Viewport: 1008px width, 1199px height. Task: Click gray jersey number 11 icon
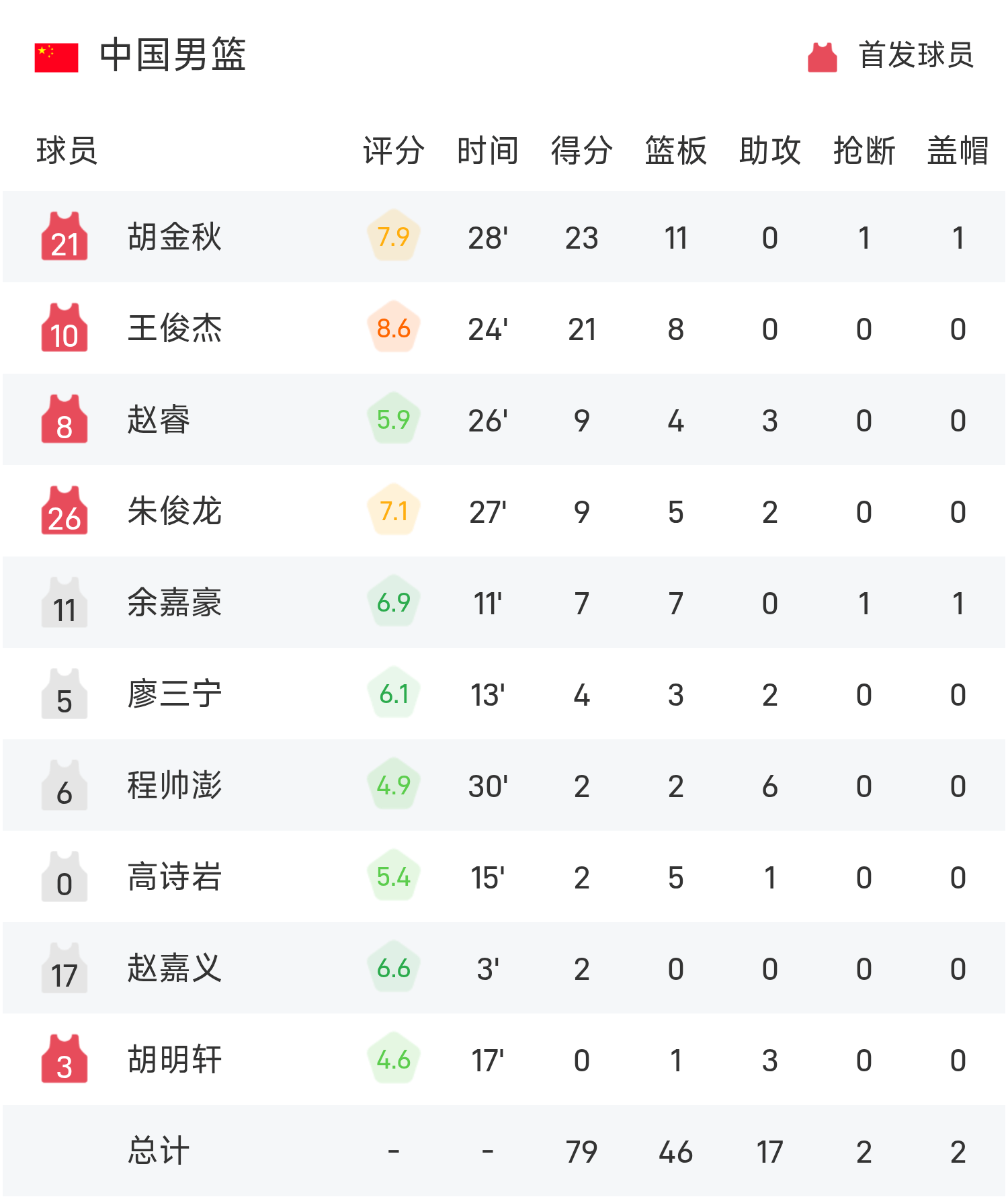click(65, 602)
